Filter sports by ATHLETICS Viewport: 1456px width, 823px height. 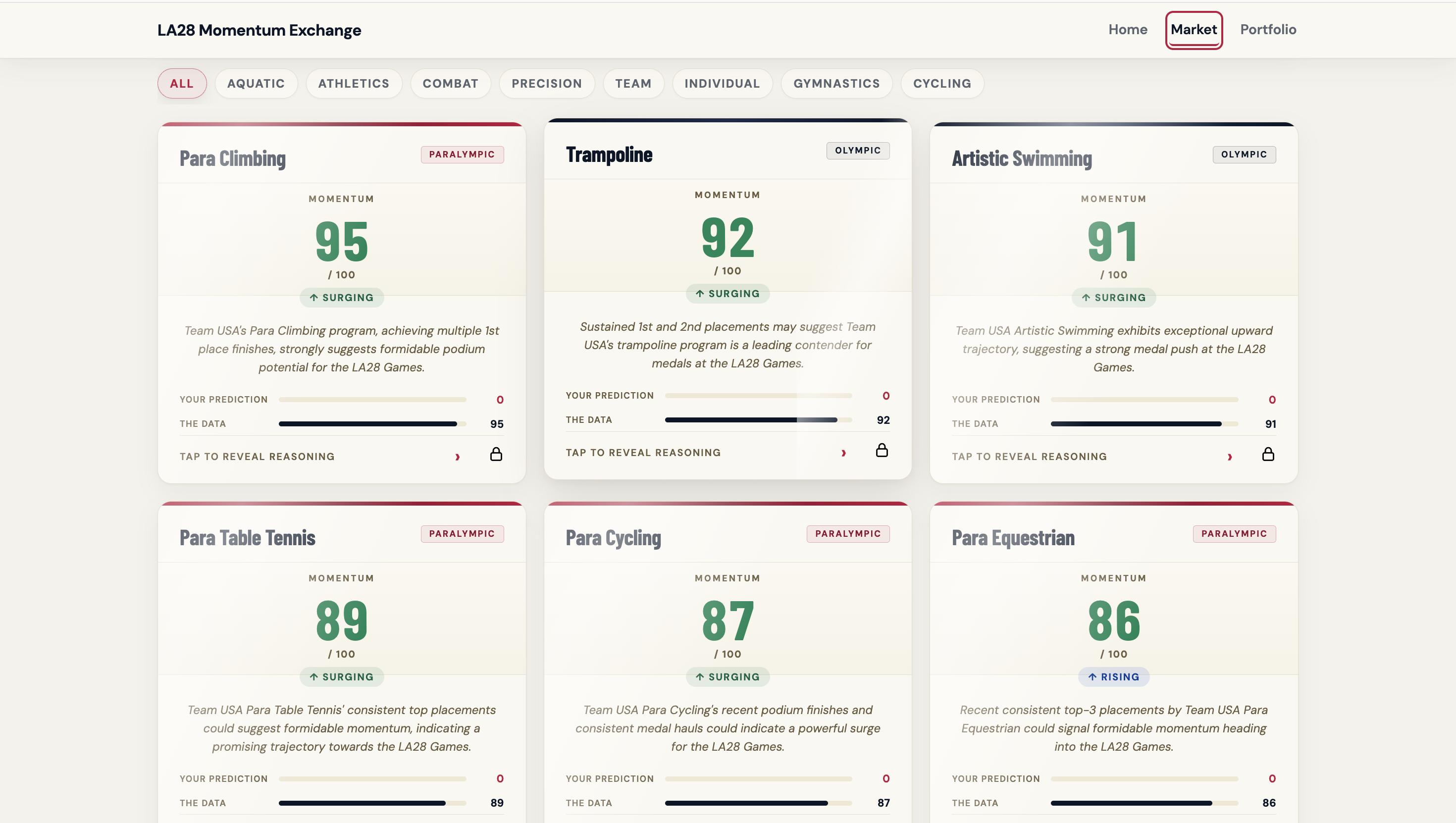(354, 84)
